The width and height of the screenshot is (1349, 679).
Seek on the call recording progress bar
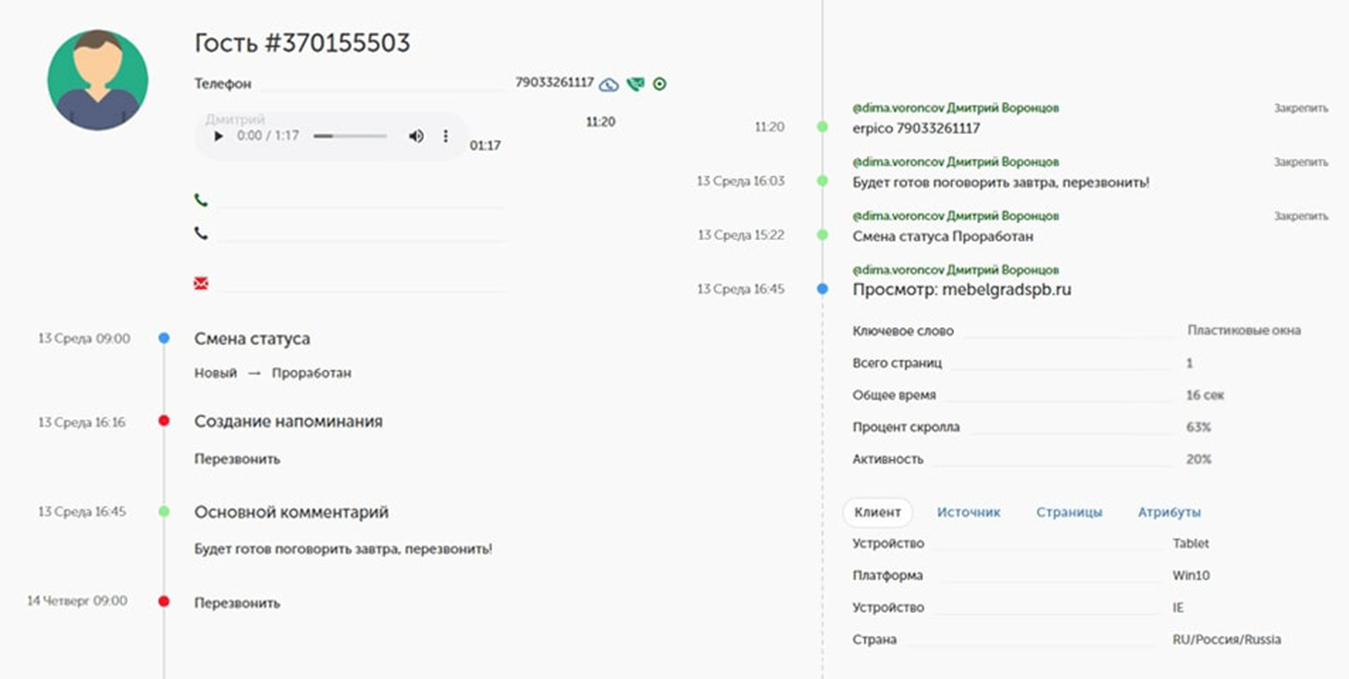coord(350,136)
